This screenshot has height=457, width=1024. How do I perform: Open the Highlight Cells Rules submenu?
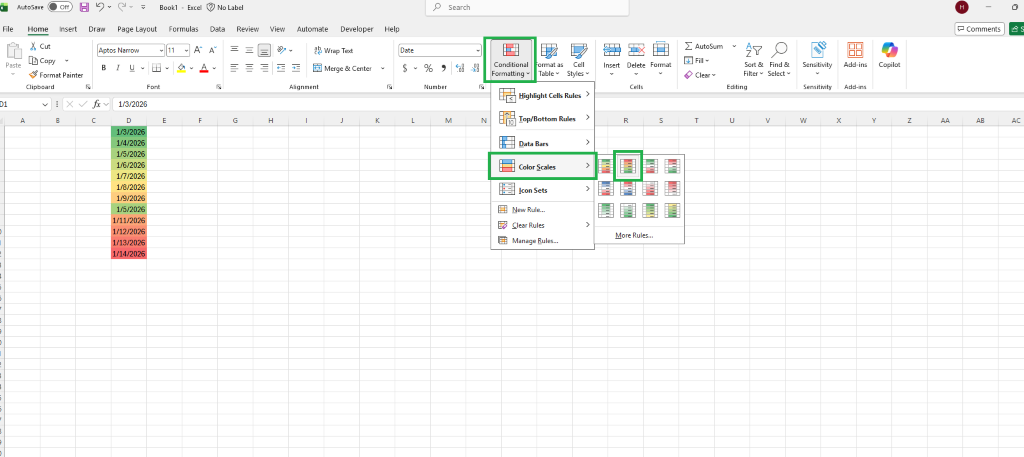pyautogui.click(x=542, y=95)
